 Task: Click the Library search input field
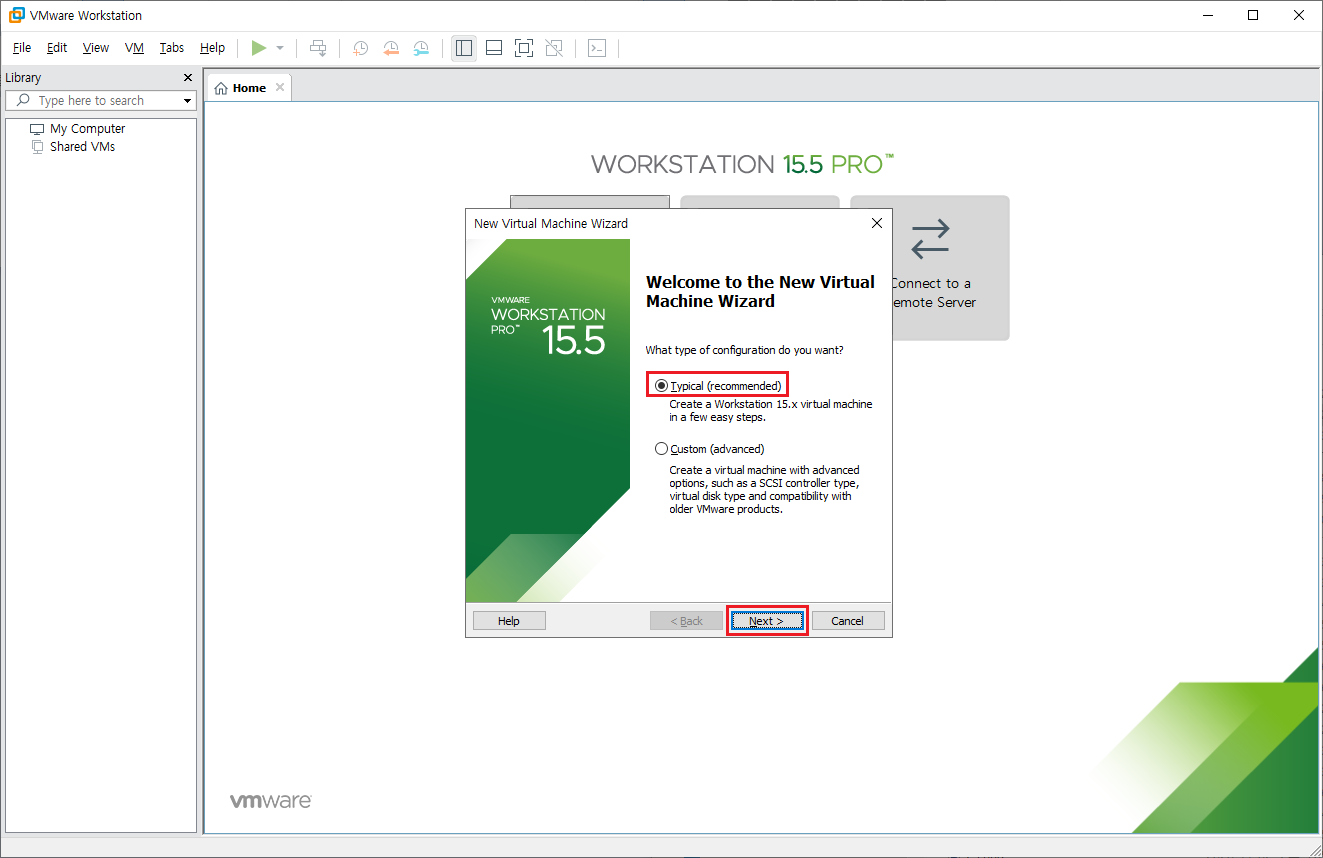[x=100, y=100]
